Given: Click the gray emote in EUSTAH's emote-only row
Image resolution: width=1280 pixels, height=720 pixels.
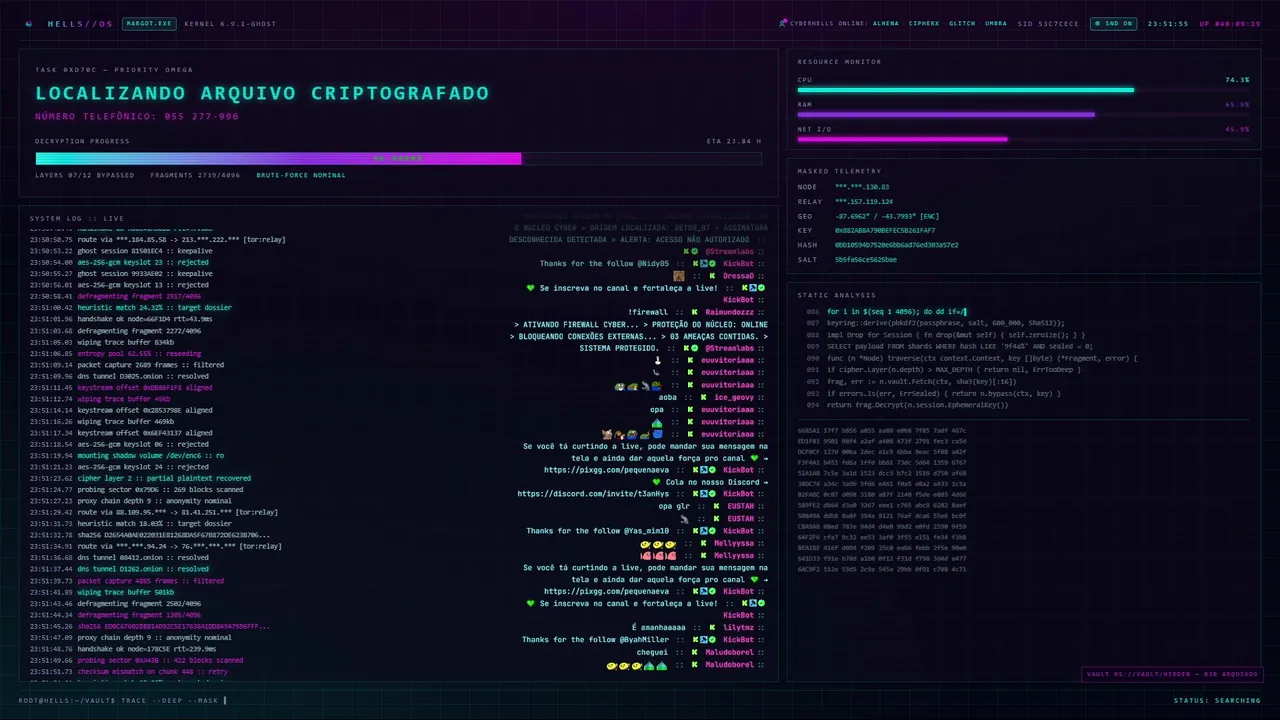Looking at the screenshot, I should (684, 519).
